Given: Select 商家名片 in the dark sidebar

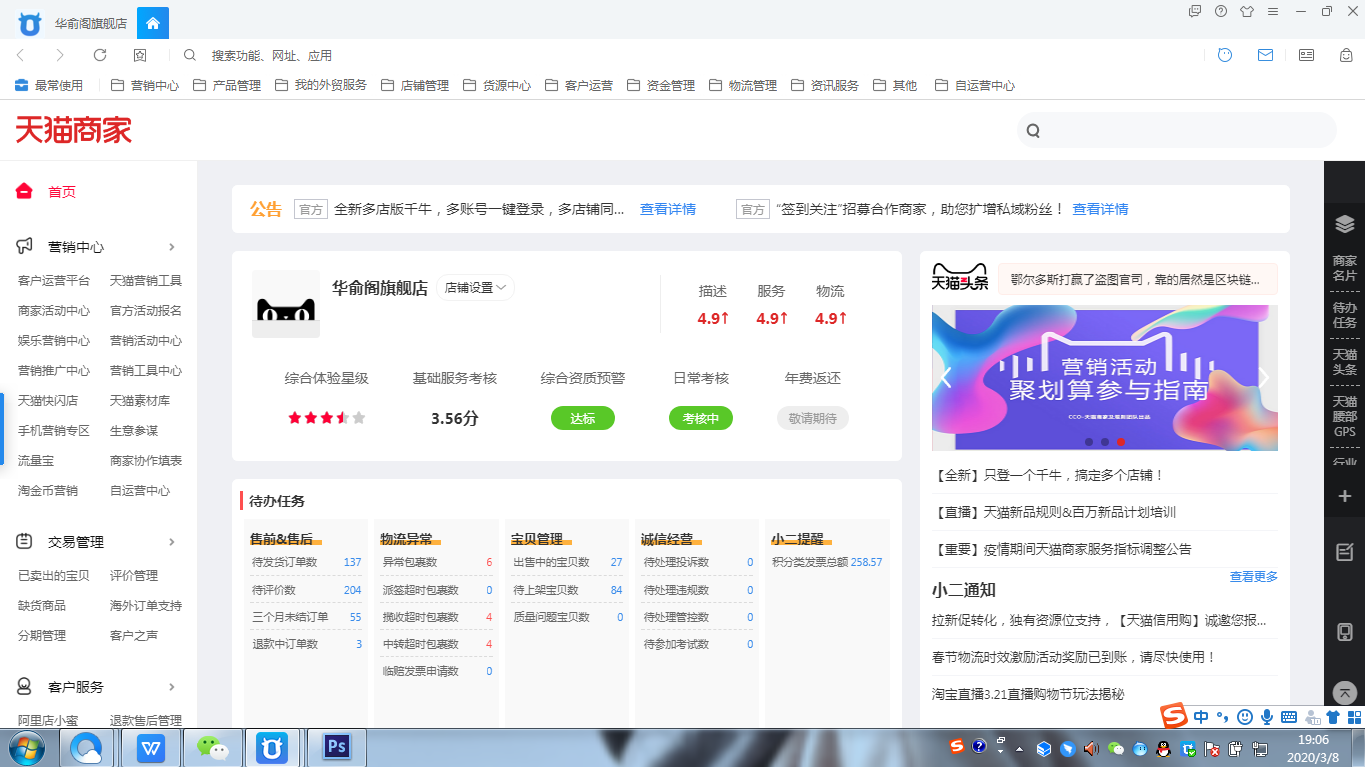Looking at the screenshot, I should pos(1345,268).
